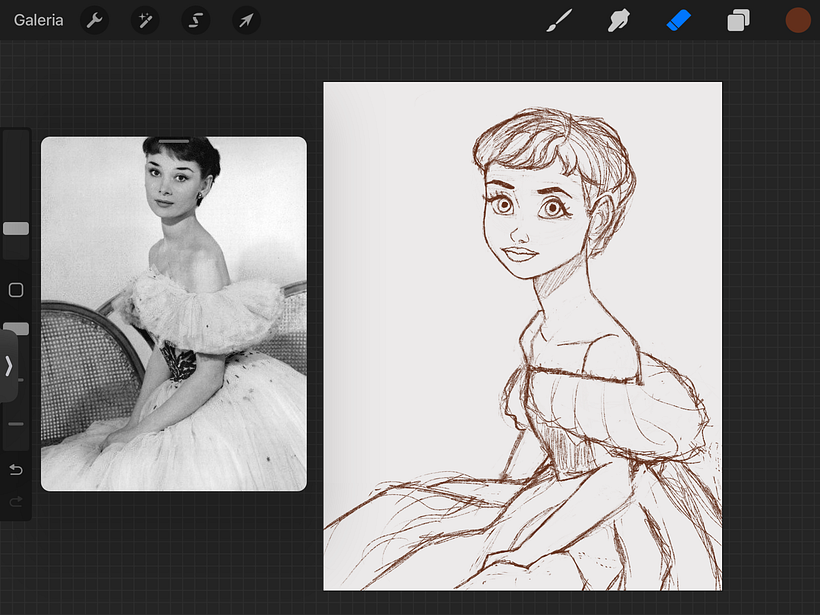Grab the reference window top handle bar

pyautogui.click(x=174, y=141)
